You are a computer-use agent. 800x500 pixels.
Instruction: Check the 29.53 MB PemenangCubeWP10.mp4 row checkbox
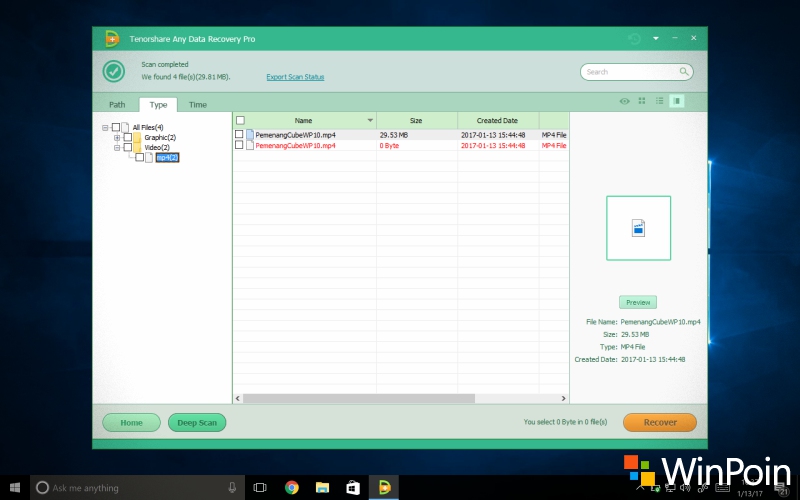coord(239,134)
